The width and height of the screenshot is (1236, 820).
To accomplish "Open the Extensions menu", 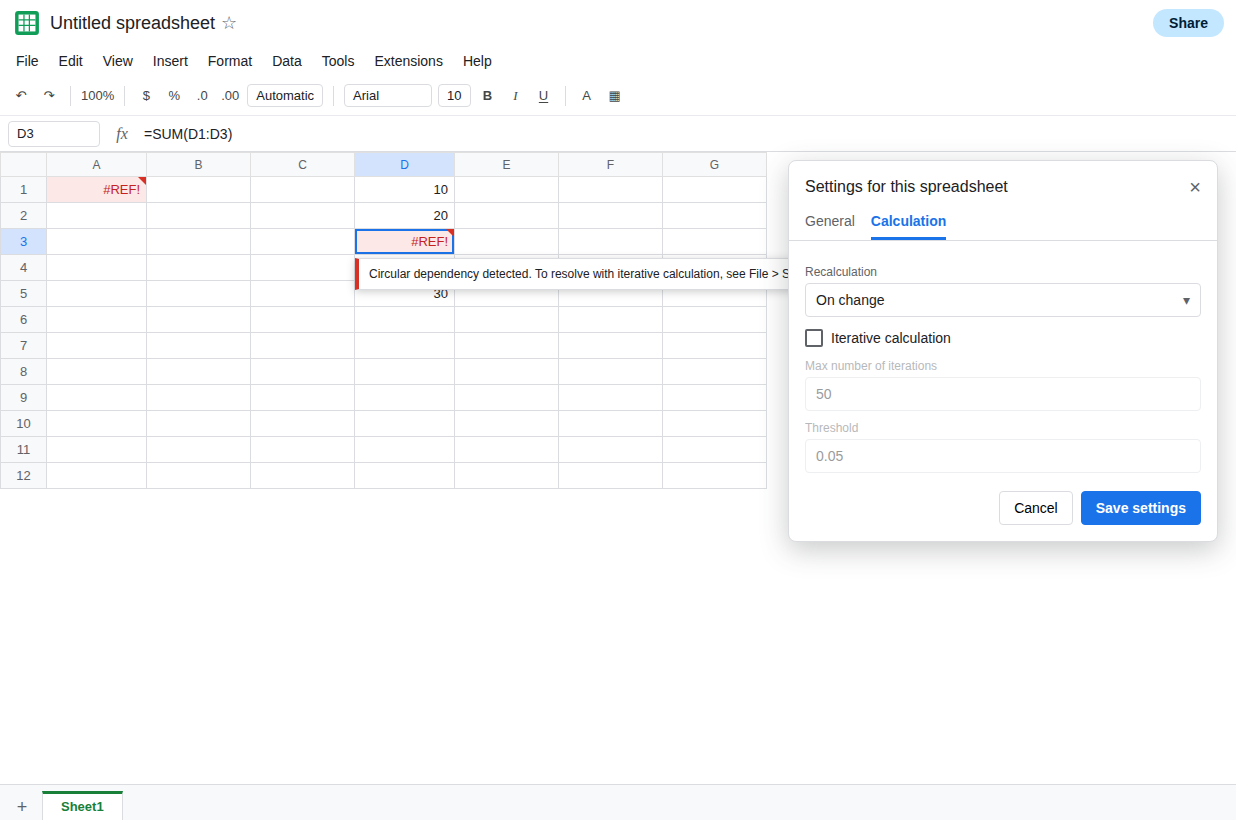I will (408, 61).
